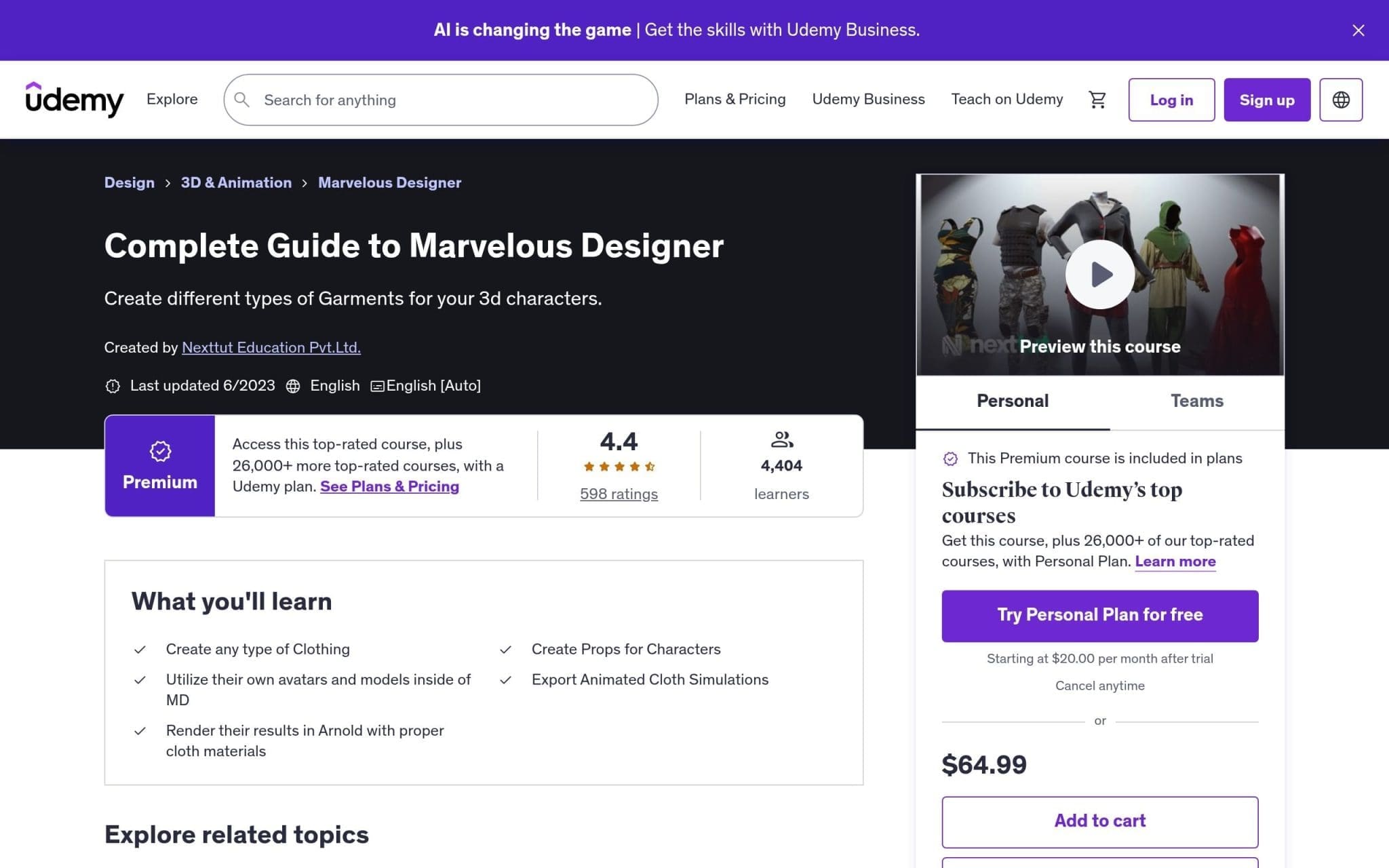This screenshot has width=1389, height=868.
Task: Click the Add to cart button
Action: pos(1099,821)
